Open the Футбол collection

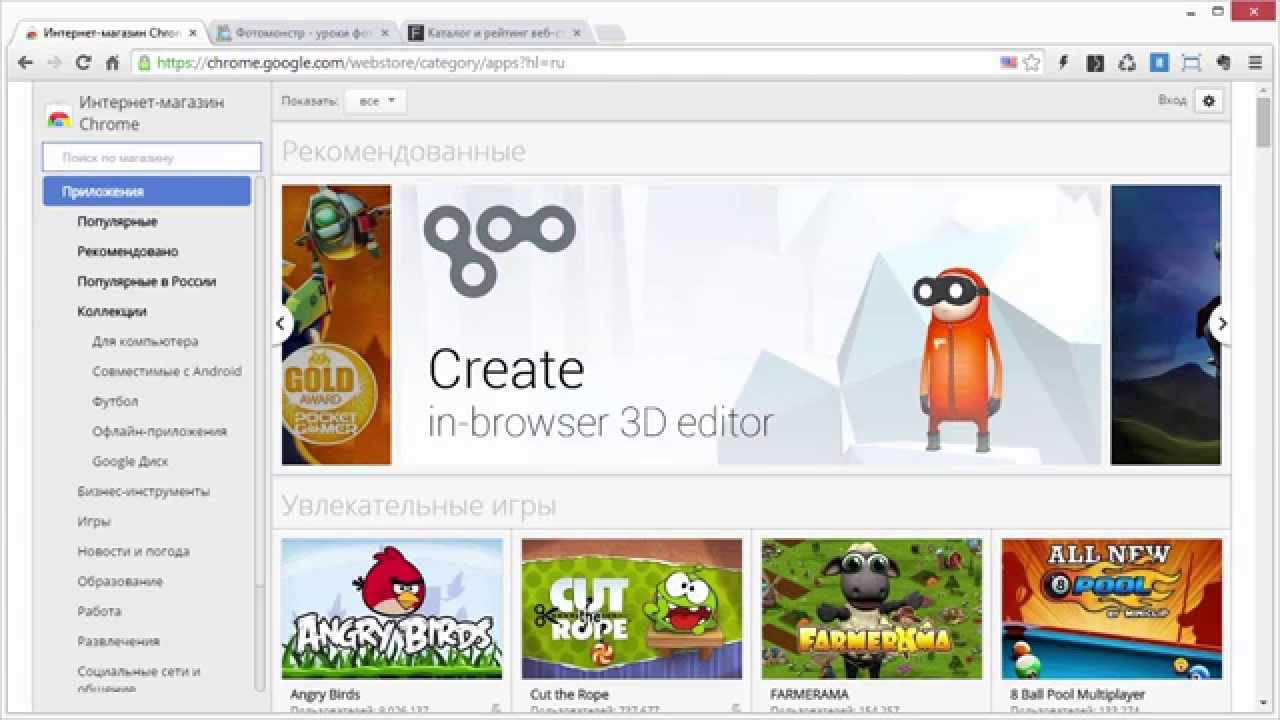pyautogui.click(x=115, y=401)
